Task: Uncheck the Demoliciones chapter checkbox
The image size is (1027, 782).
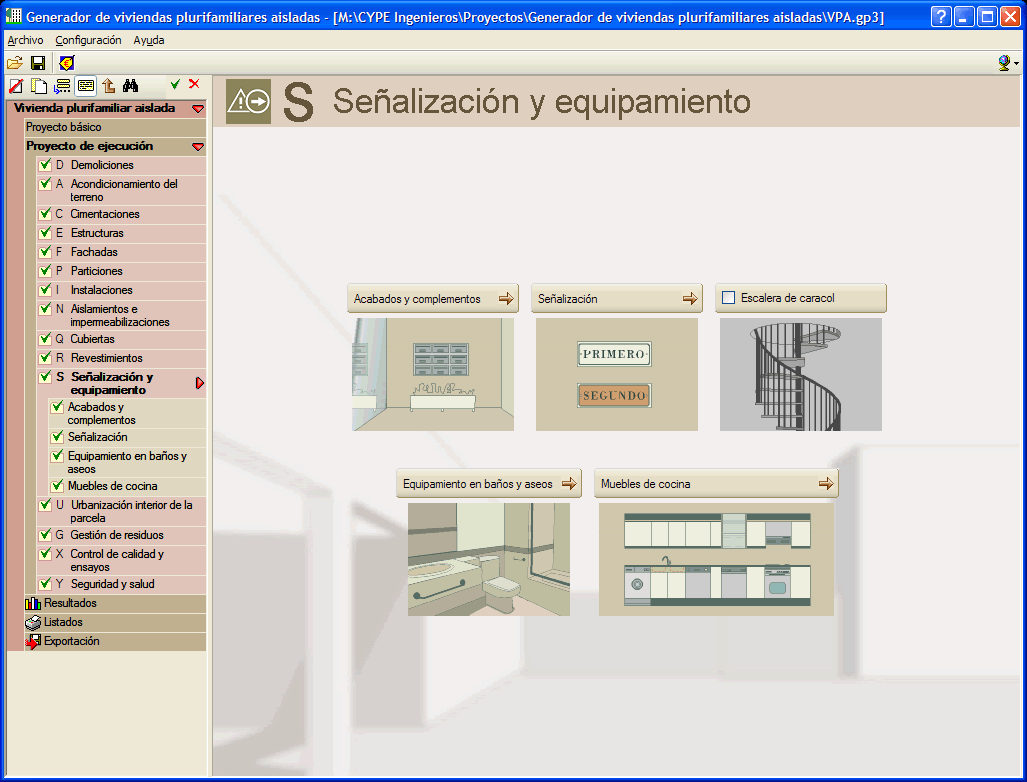Action: (45, 165)
